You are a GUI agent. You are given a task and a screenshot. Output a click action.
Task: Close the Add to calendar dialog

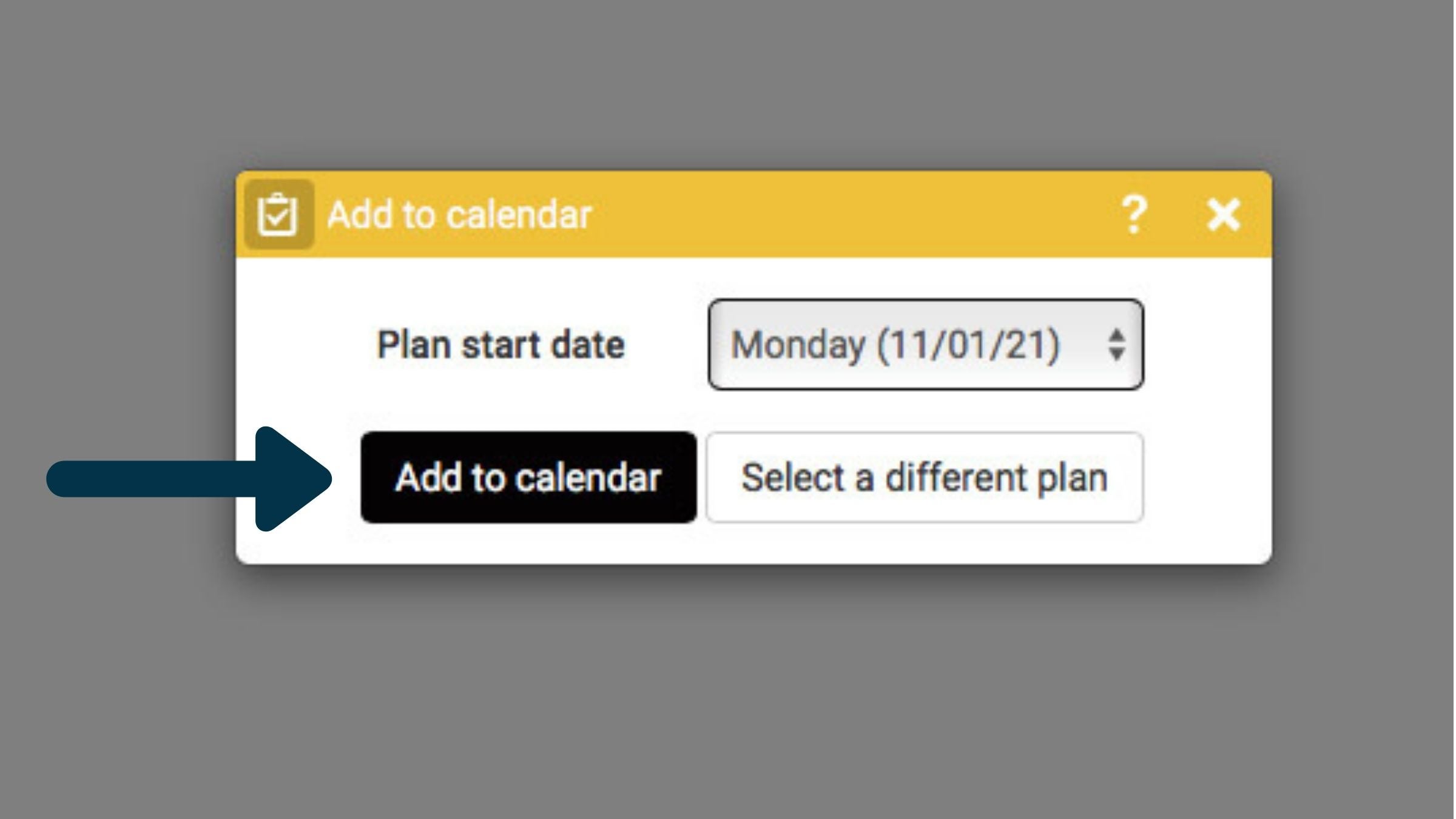[x=1224, y=215]
